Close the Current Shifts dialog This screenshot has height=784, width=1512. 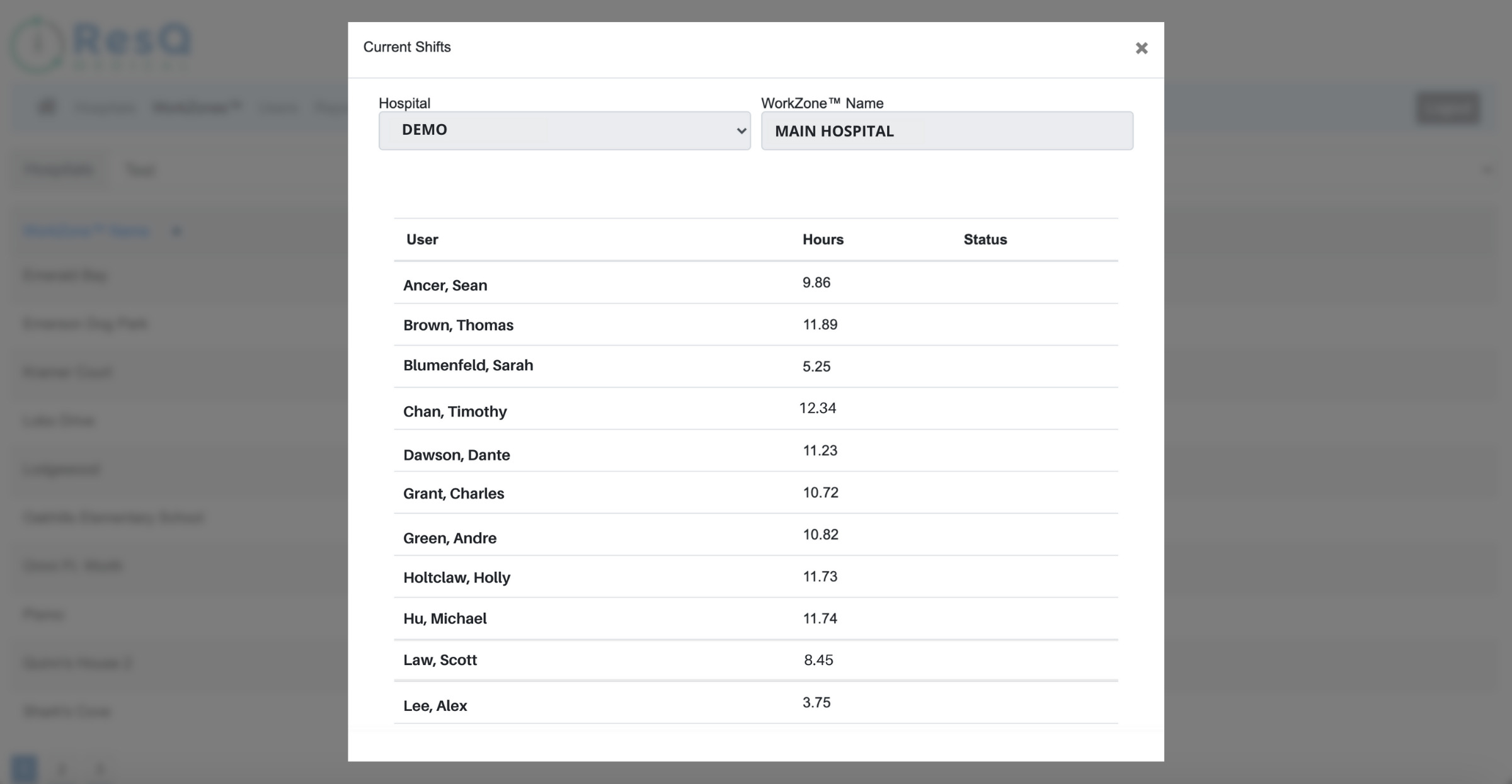(x=1142, y=48)
